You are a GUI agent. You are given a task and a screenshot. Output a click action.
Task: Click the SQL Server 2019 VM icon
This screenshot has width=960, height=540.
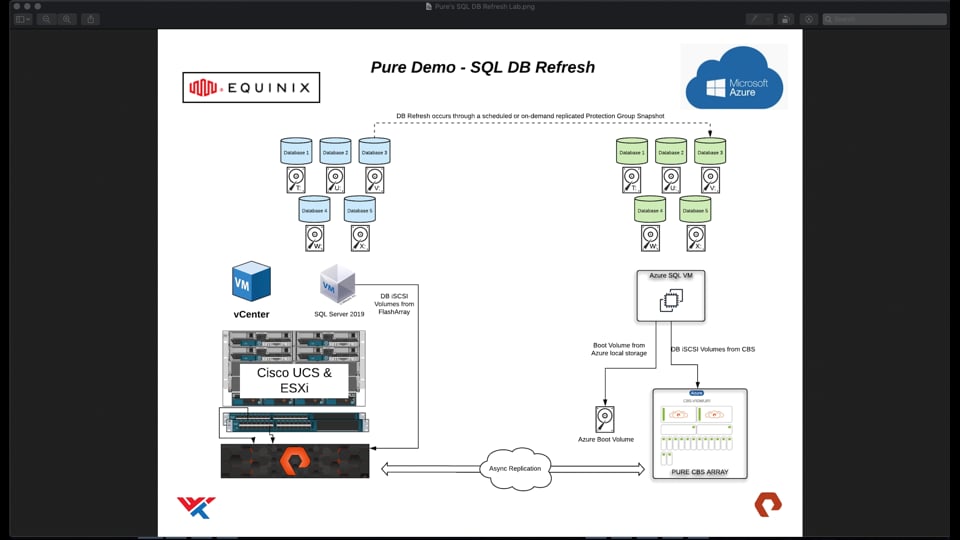coord(337,284)
